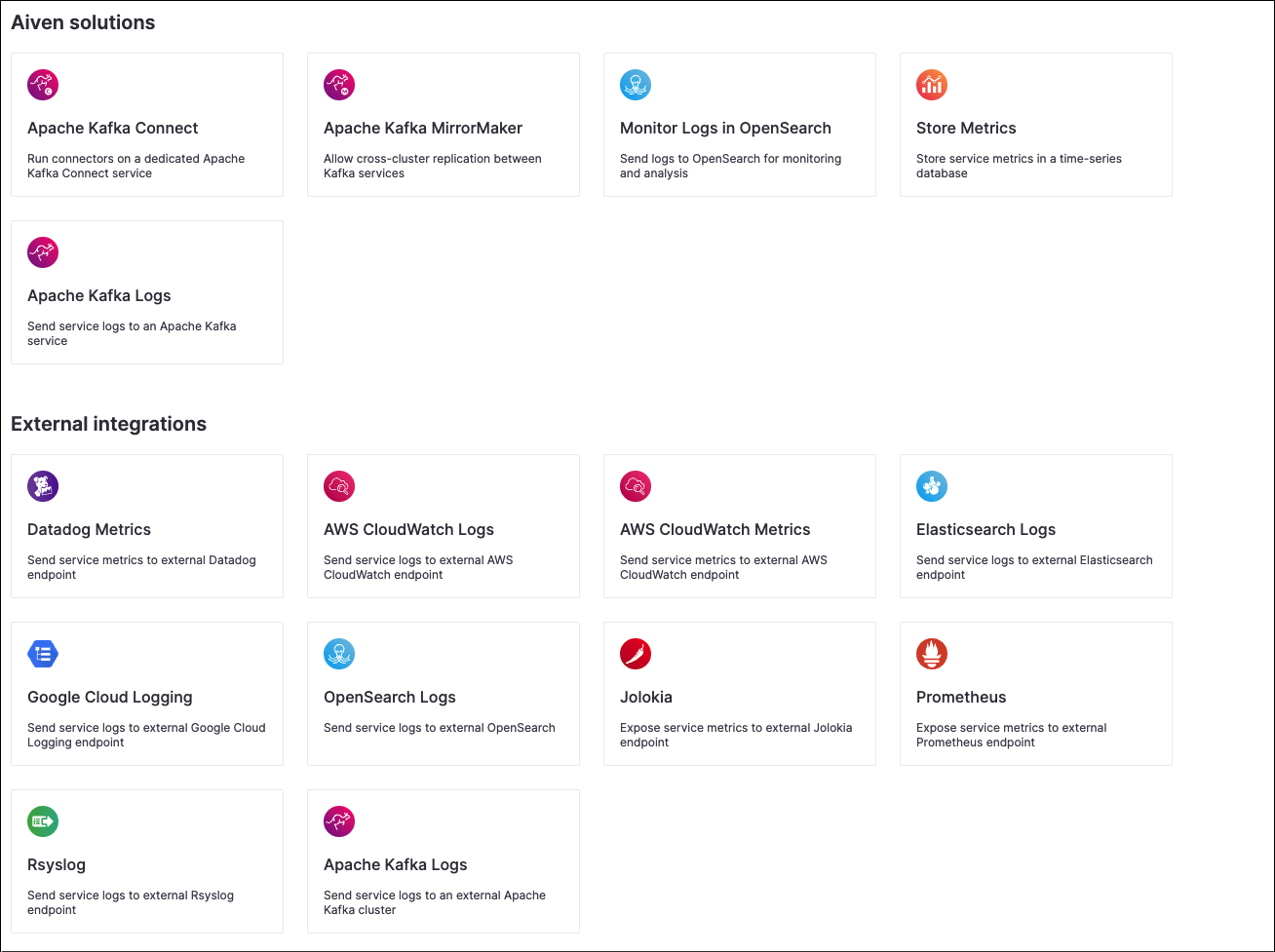This screenshot has width=1275, height=952.
Task: Click the Rsyslog integration card
Action: (x=146, y=860)
